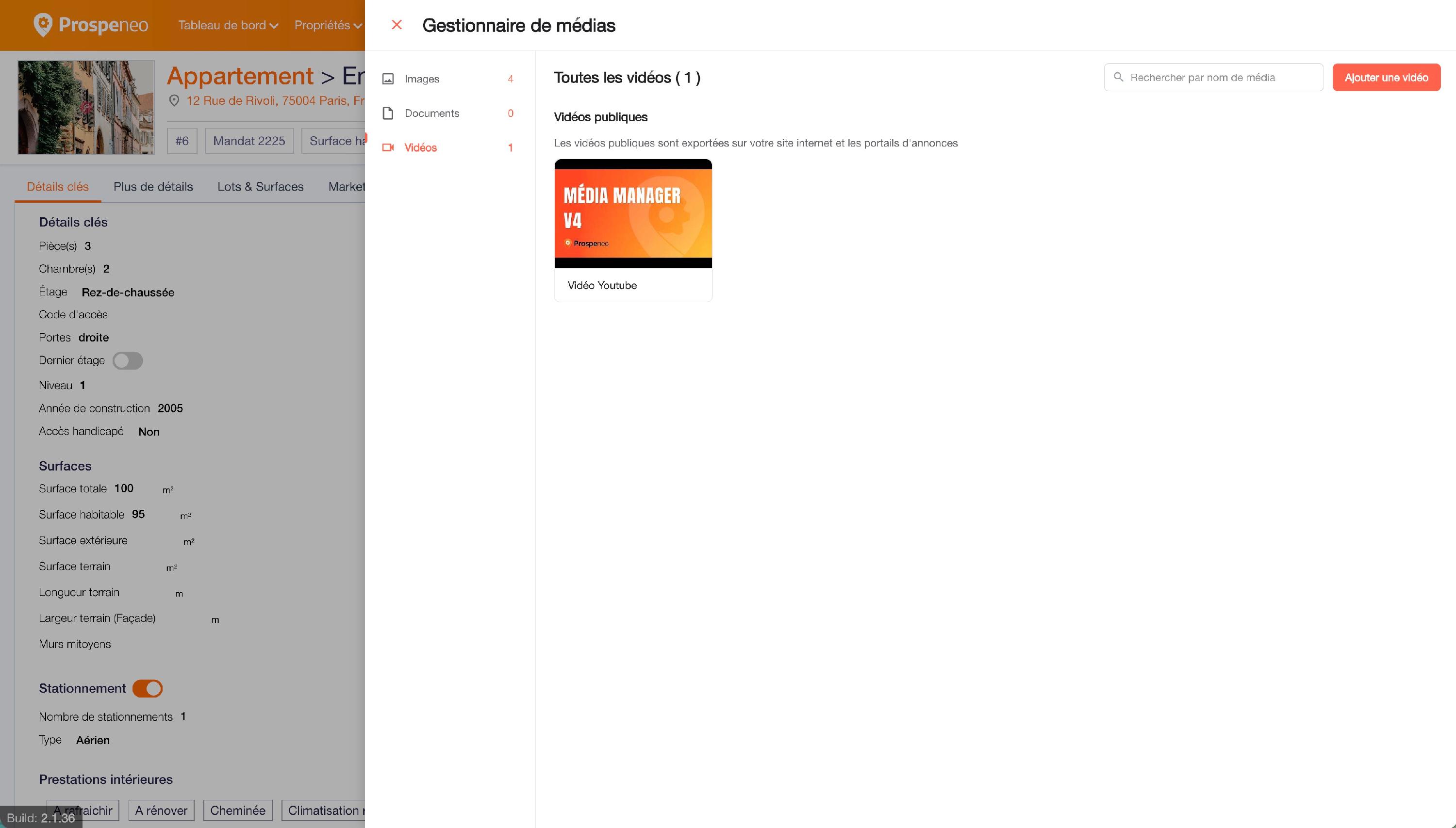The height and width of the screenshot is (828, 1456).
Task: Click the Vidéos publiques heading
Action: (x=600, y=117)
